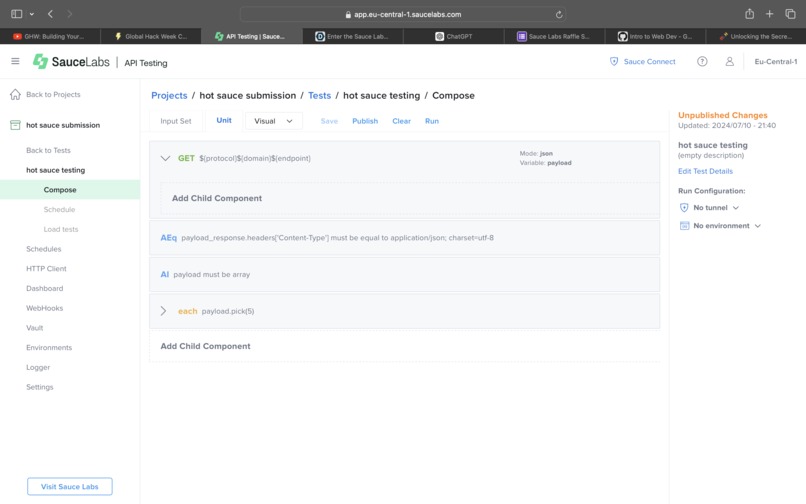The image size is (806, 504).
Task: Open the No tunnel dropdown
Action: (716, 207)
